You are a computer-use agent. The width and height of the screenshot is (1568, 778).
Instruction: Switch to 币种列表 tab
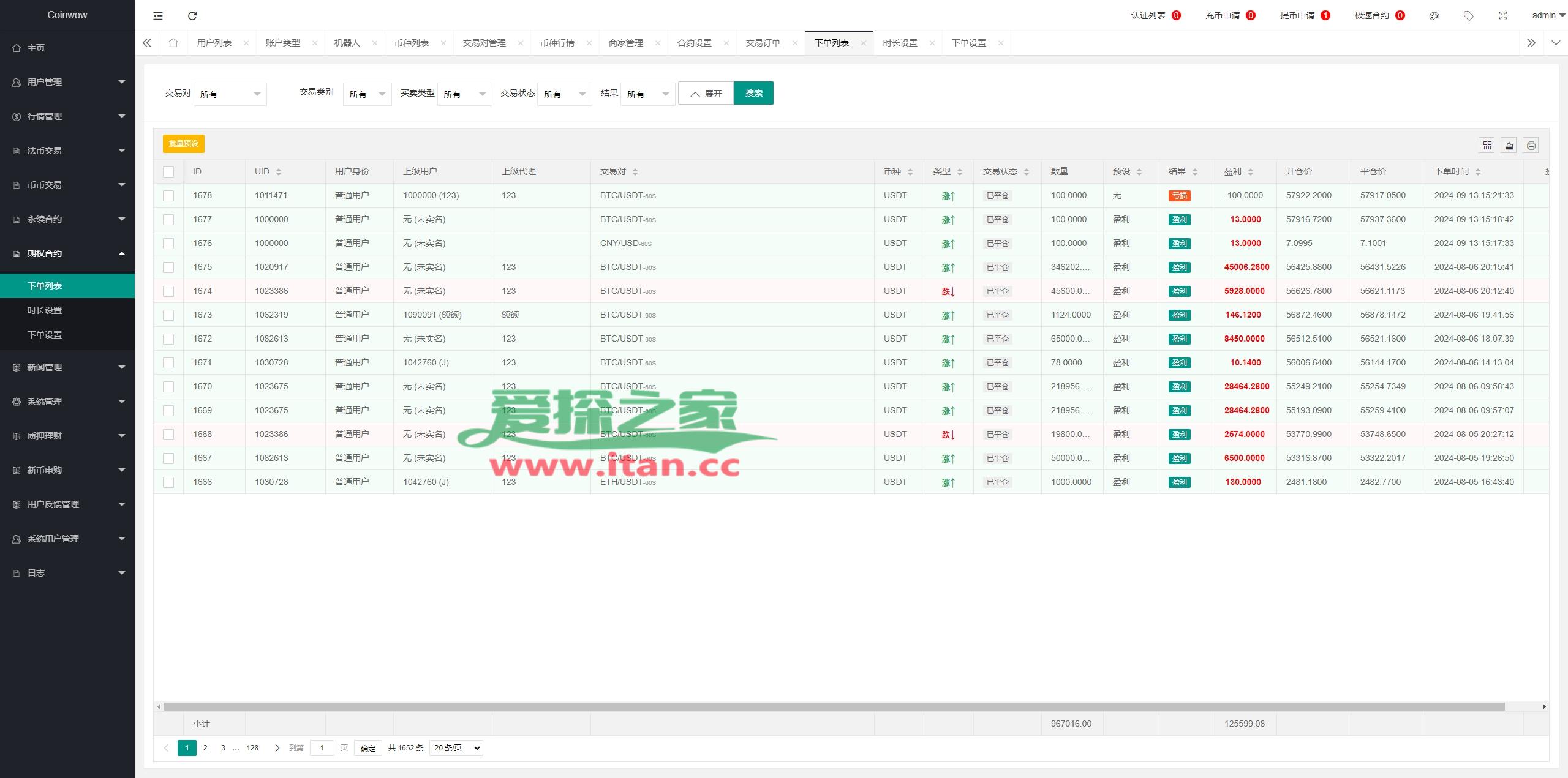412,43
